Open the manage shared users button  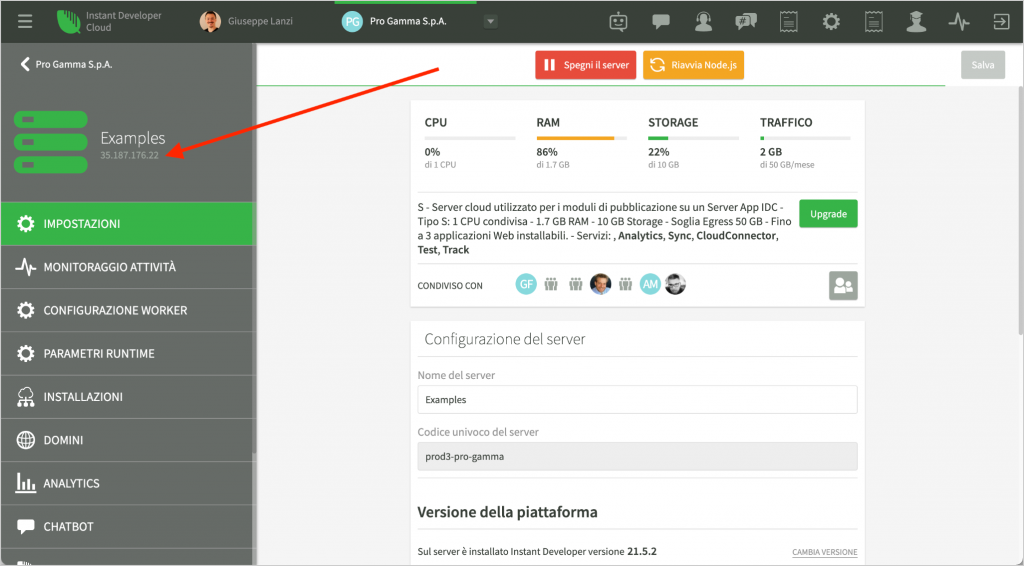pos(843,285)
